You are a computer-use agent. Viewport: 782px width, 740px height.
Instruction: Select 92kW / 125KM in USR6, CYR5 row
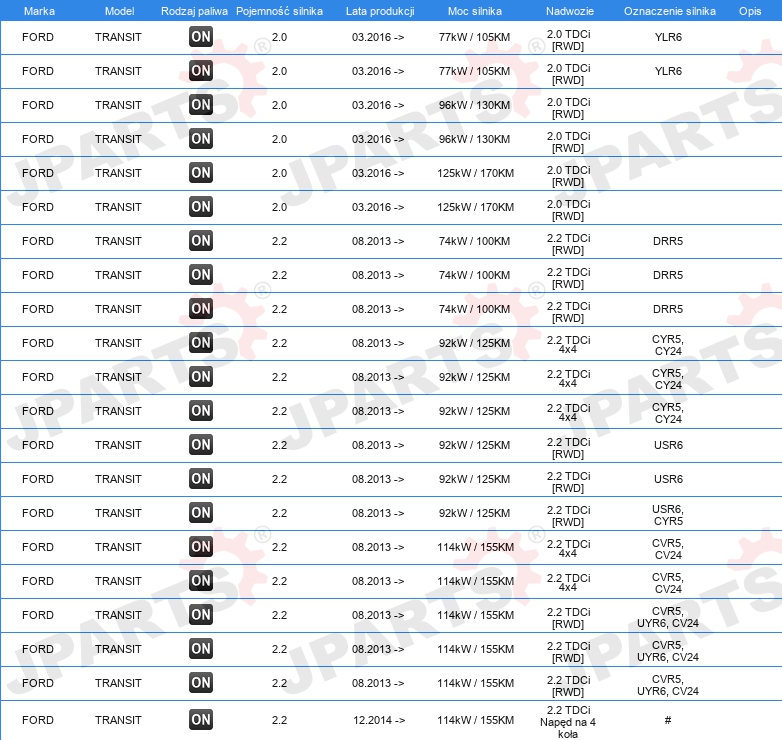tap(474, 513)
